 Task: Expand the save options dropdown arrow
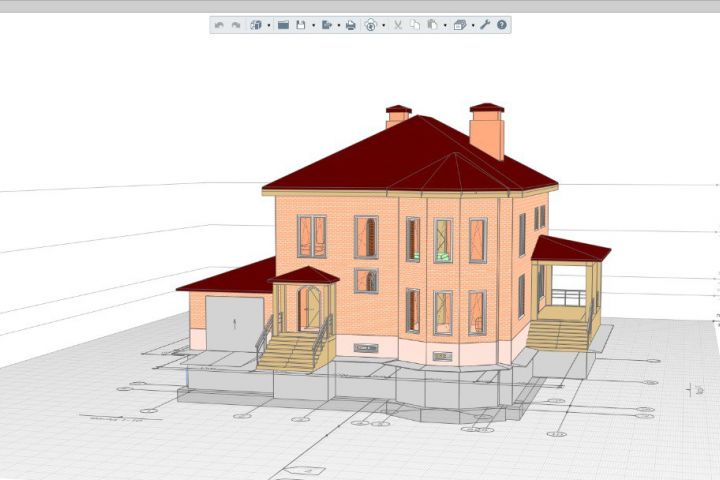314,25
